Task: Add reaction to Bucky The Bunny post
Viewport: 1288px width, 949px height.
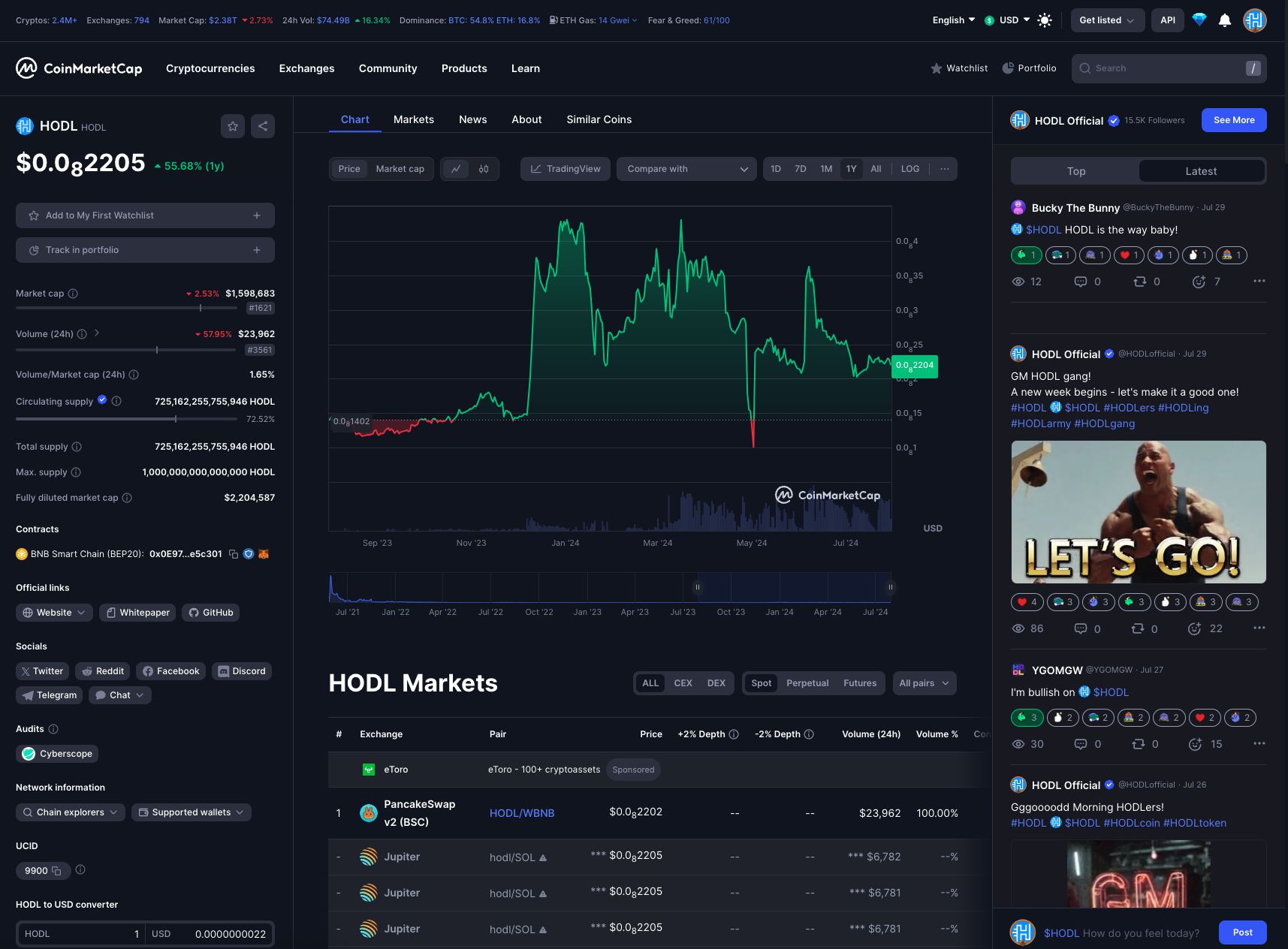Action: (x=1199, y=282)
